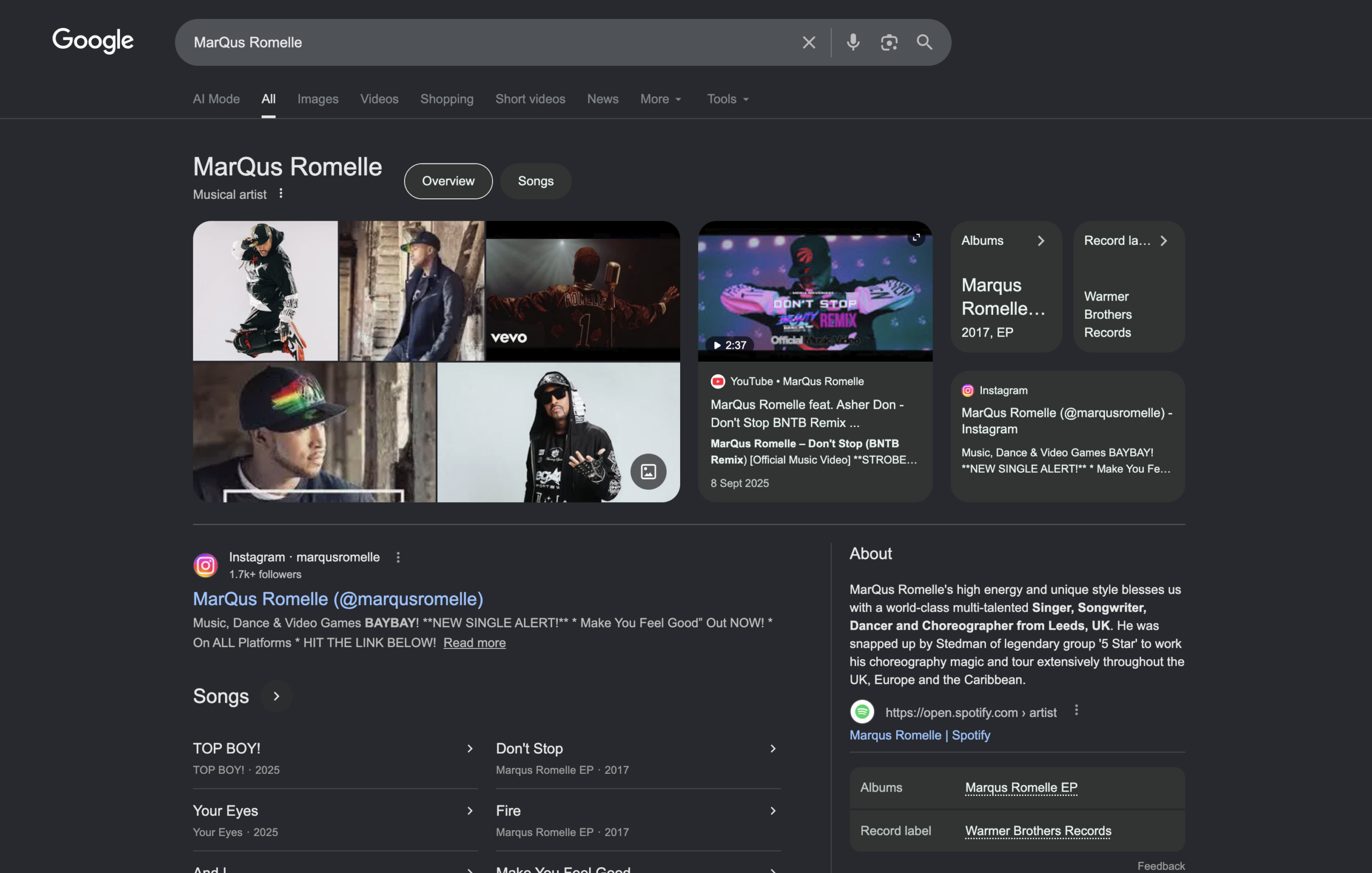Open the Don't Stop BNTB Remix video title
The width and height of the screenshot is (1372, 873).
(807, 414)
